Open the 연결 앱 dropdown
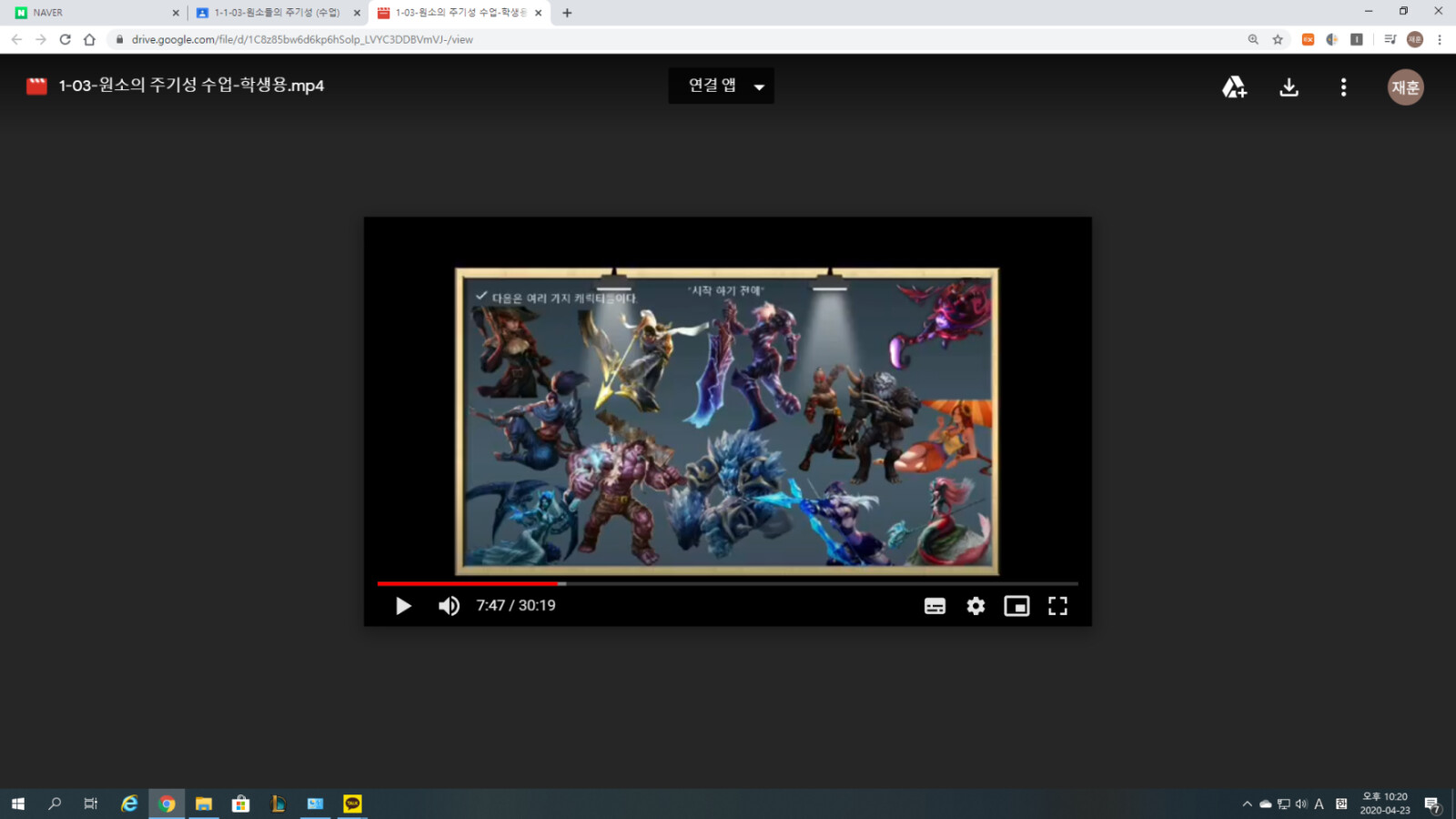 721,86
